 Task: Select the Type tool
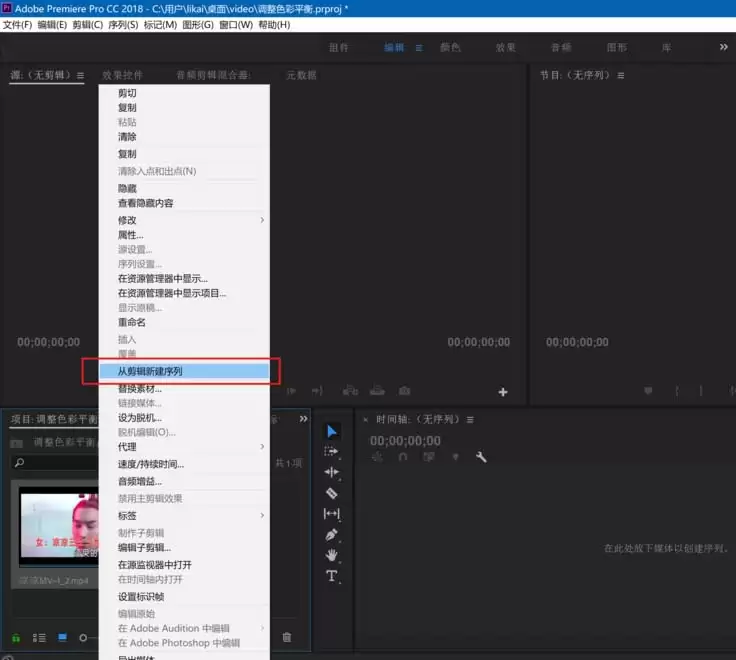[332, 576]
